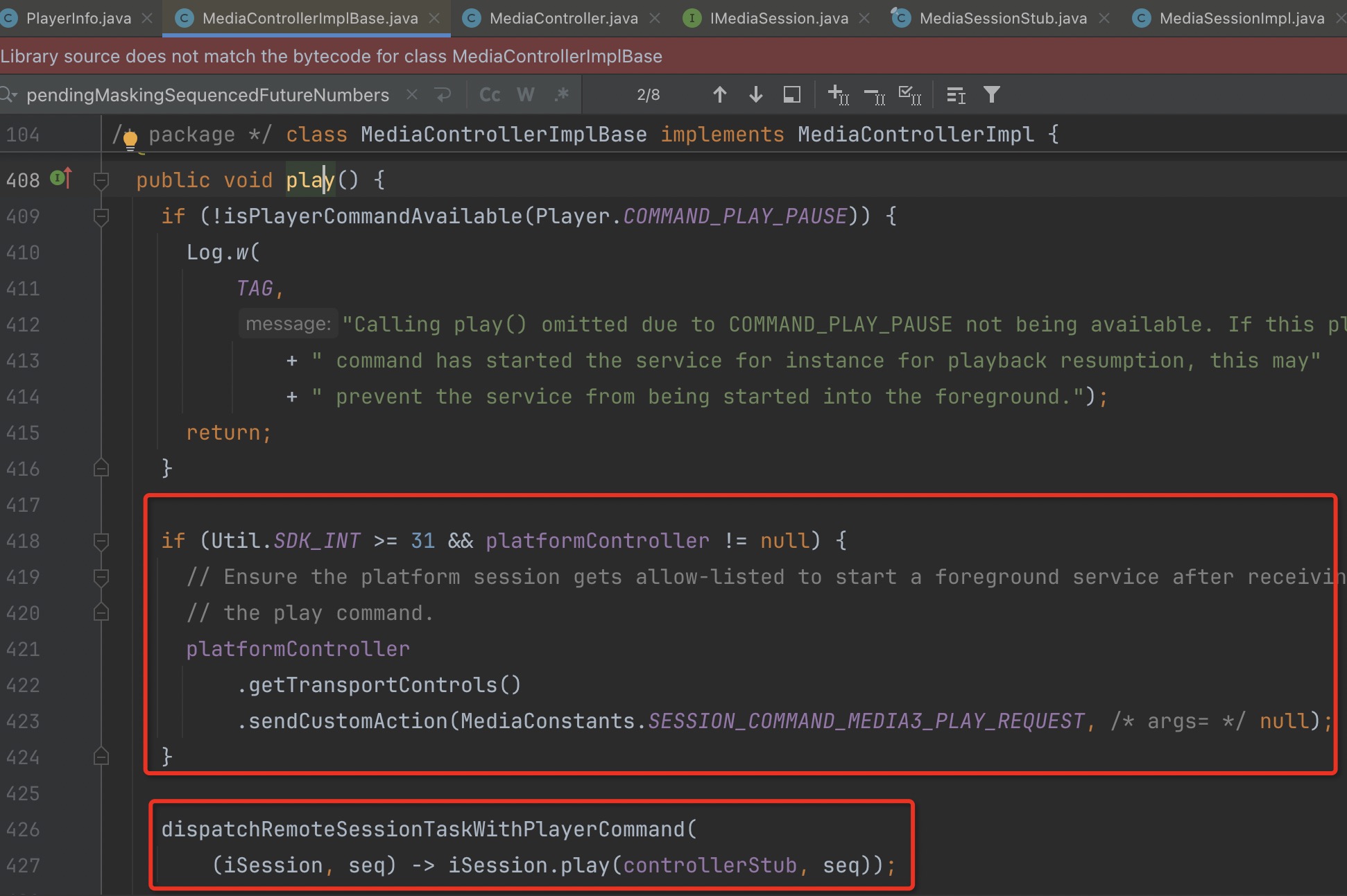Screen dimensions: 1347x896
Task: Clear the search field text
Action: pyautogui.click(x=411, y=94)
